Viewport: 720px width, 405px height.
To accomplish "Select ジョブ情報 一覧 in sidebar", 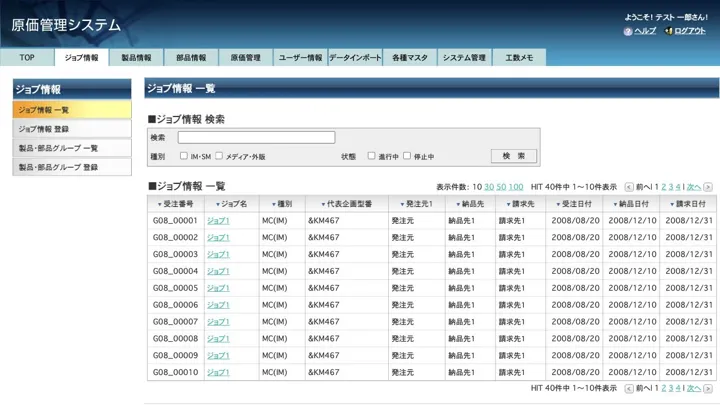I will click(x=72, y=110).
